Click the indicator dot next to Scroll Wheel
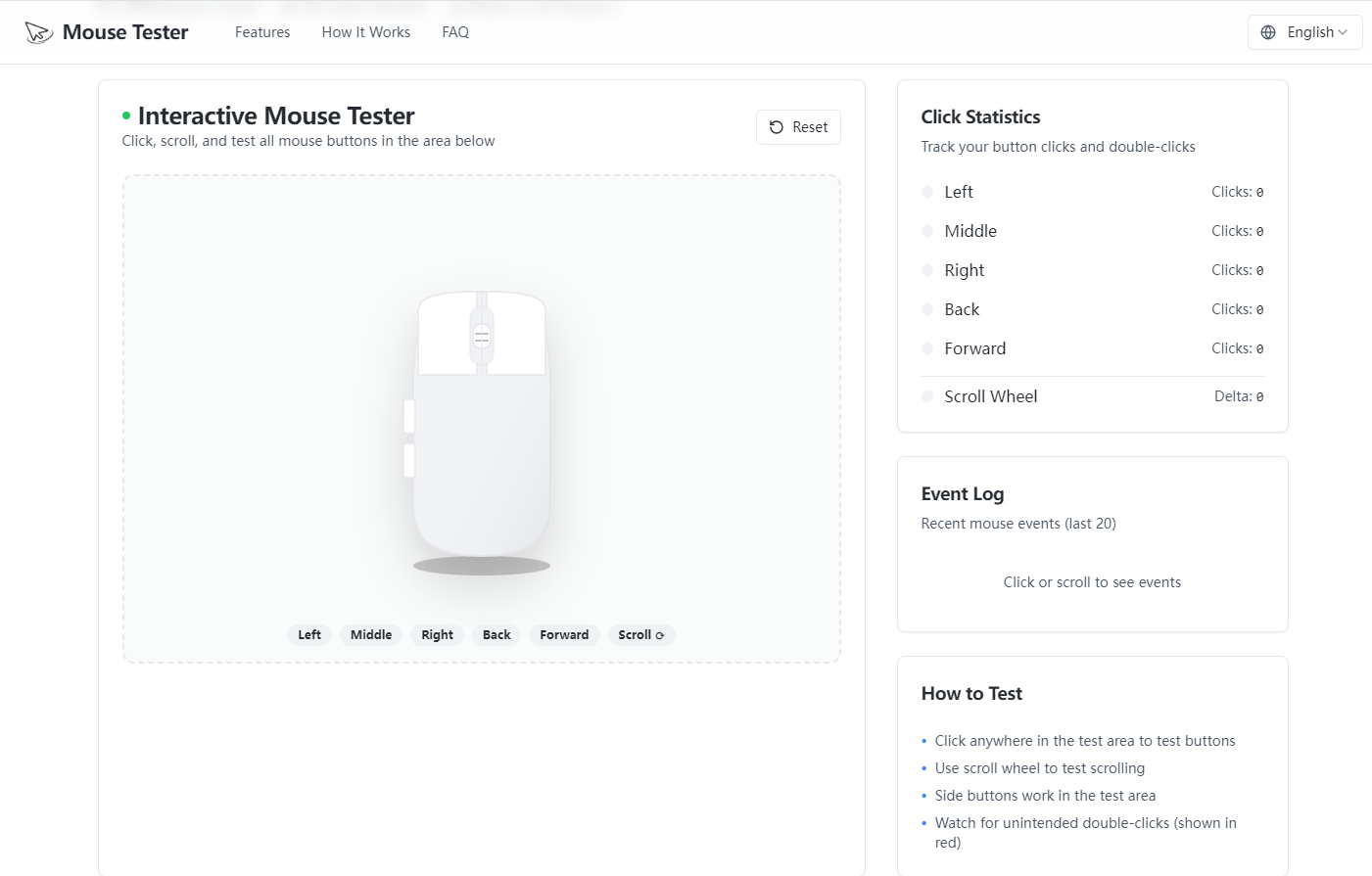 pyautogui.click(x=926, y=396)
